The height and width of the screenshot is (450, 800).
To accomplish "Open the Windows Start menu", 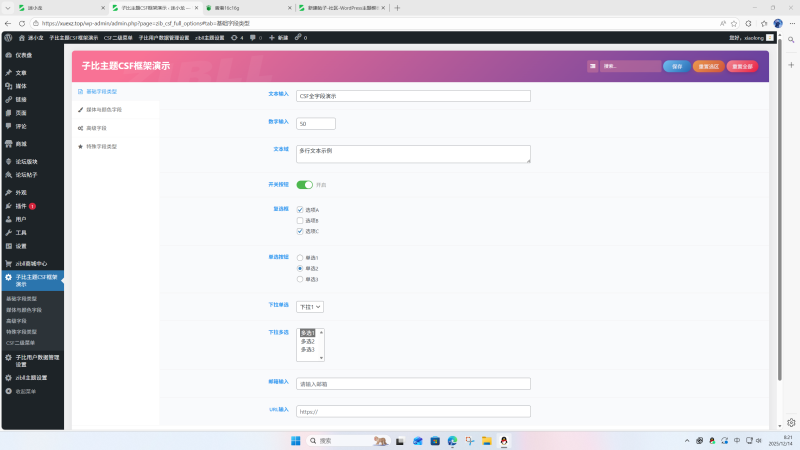I will [x=295, y=440].
